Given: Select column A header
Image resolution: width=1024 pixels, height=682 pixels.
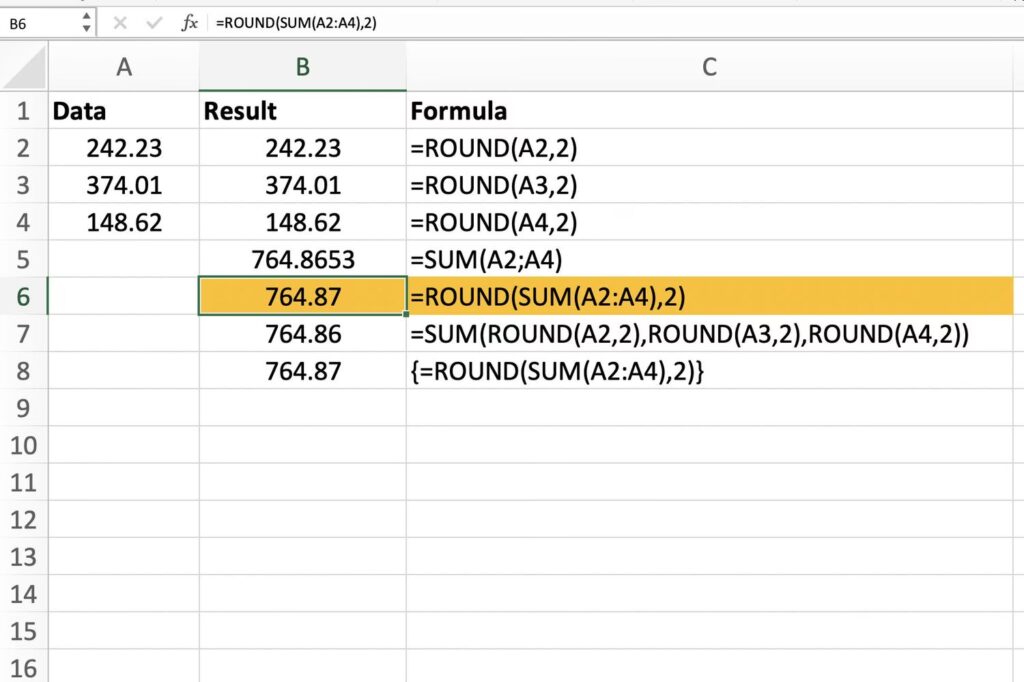Looking at the screenshot, I should 124,67.
